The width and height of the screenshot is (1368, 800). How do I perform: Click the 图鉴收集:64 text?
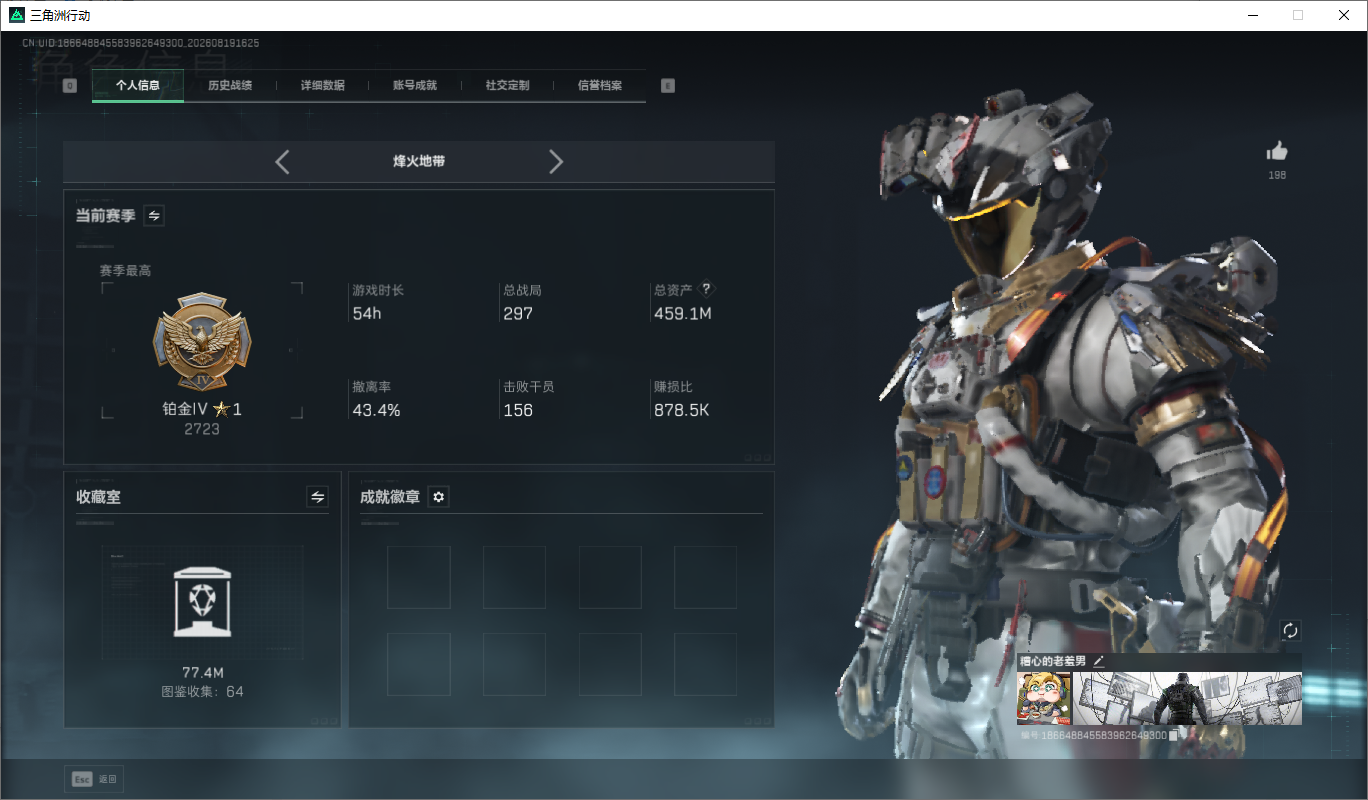tap(202, 691)
